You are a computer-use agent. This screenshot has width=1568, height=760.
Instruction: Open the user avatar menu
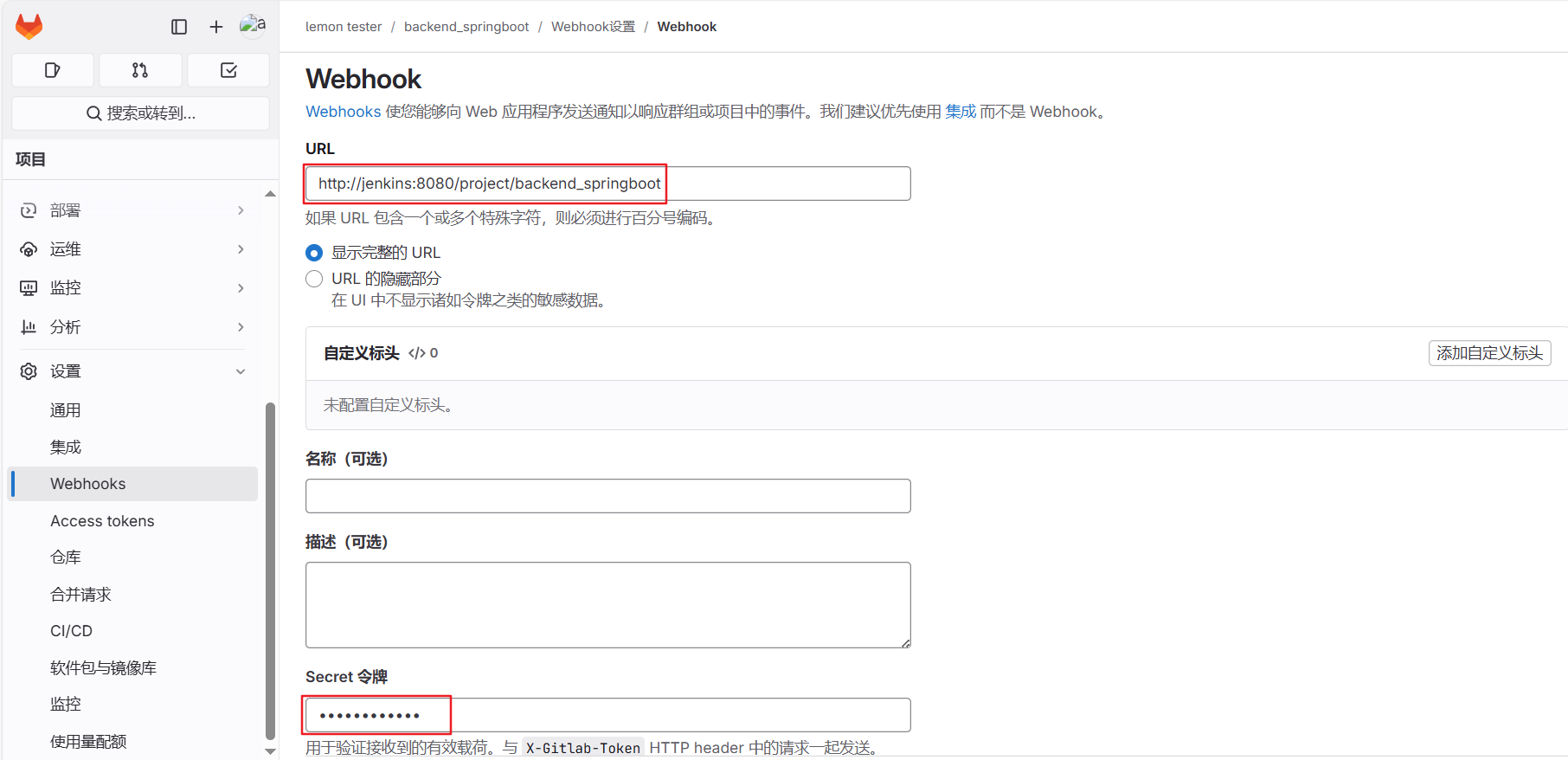(x=253, y=26)
